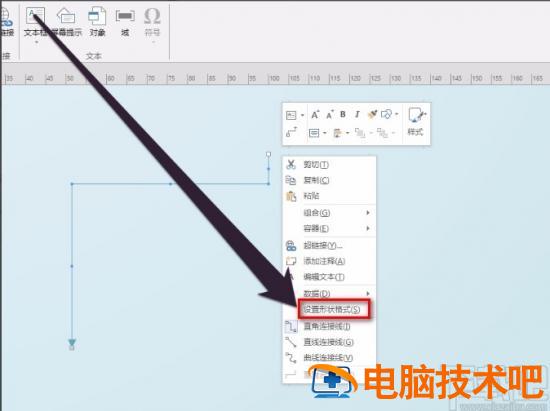Click the note icon beside 添加注释

coord(291,261)
